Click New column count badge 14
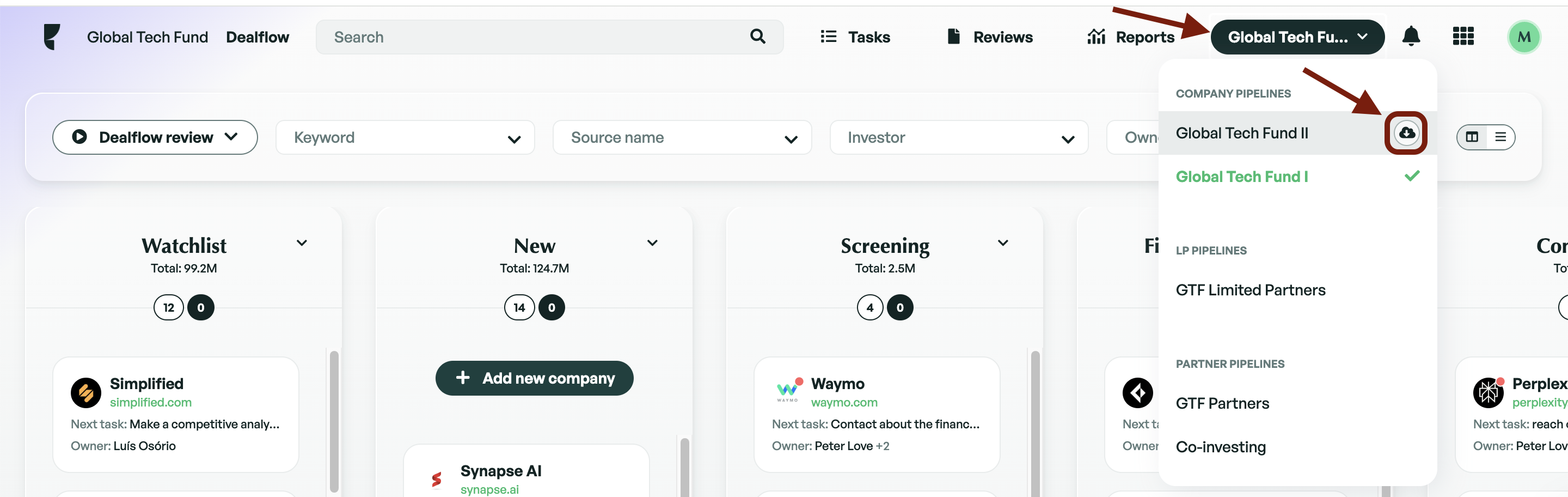 coord(519,307)
